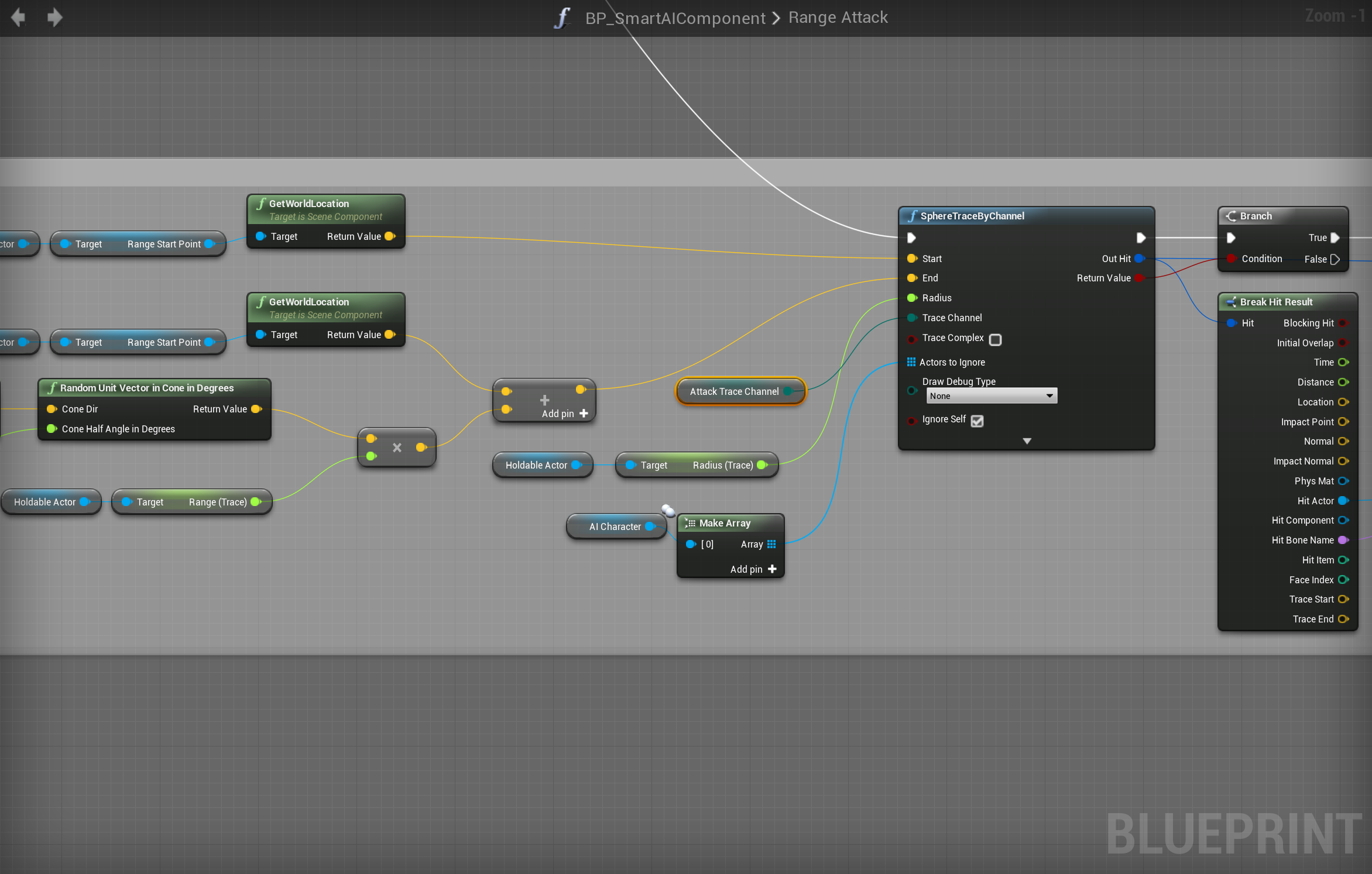This screenshot has width=1372, height=874.
Task: Add pin on the vector add node
Action: (583, 414)
